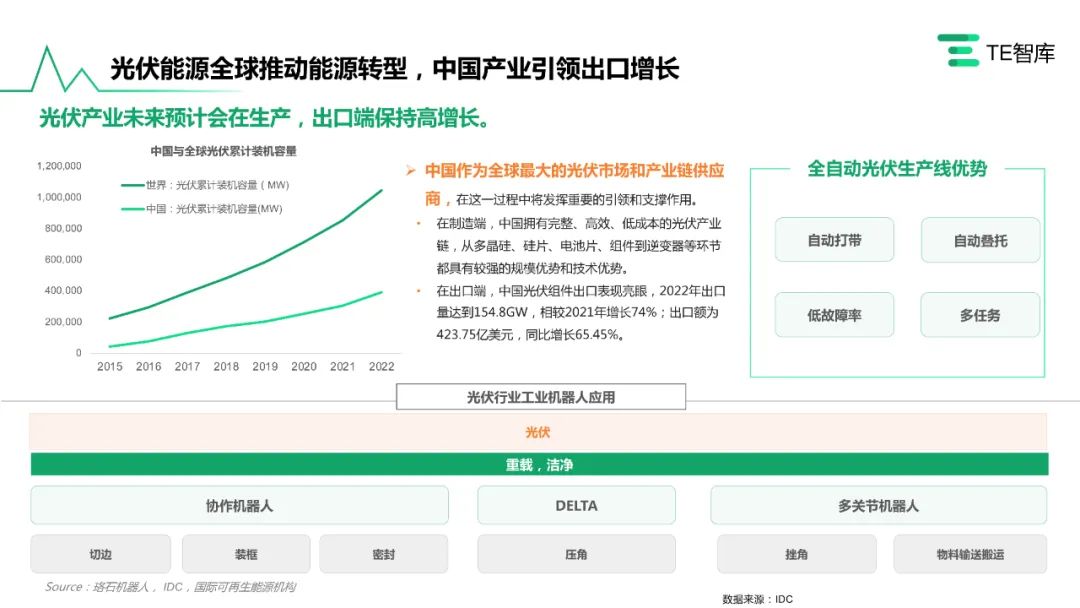Click the 切边 application box

[x=100, y=554]
